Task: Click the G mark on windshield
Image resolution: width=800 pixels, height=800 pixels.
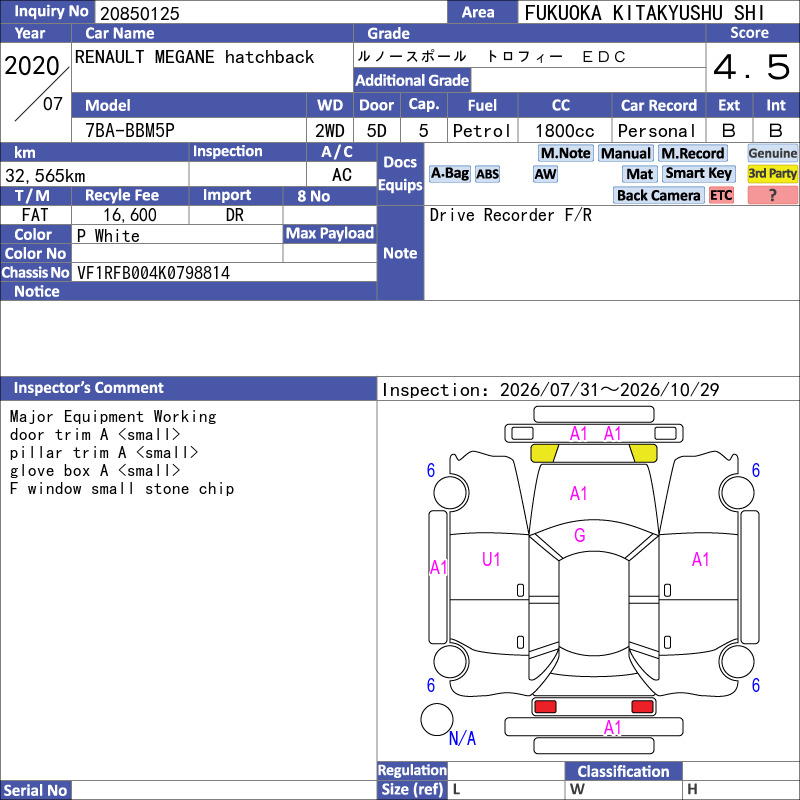Action: pos(580,535)
